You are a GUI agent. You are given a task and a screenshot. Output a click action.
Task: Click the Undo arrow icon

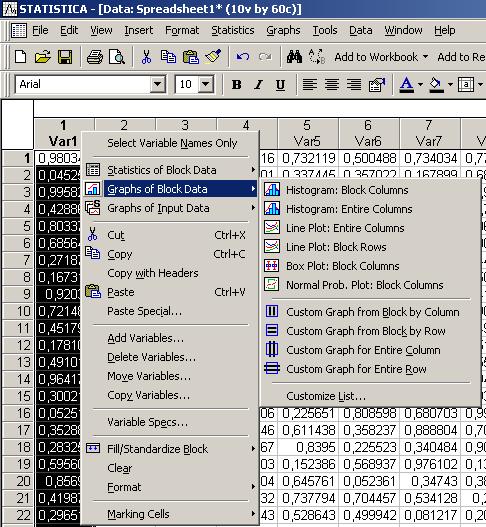coord(243,57)
